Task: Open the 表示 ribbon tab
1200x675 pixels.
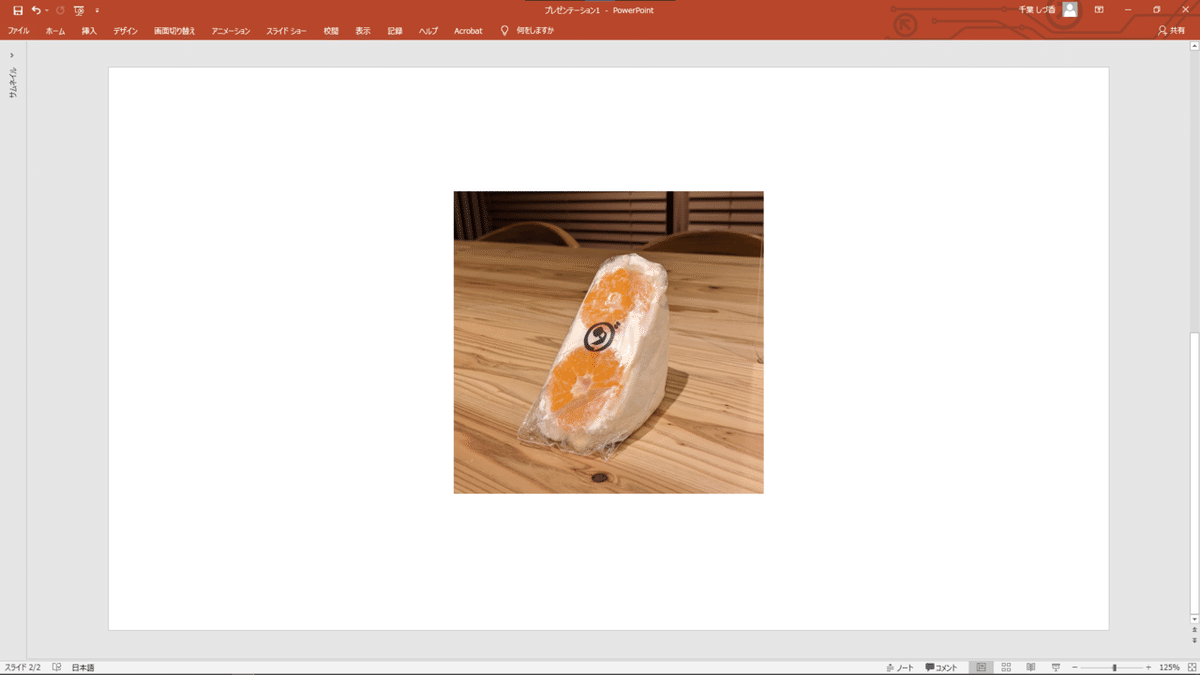Action: click(x=362, y=31)
